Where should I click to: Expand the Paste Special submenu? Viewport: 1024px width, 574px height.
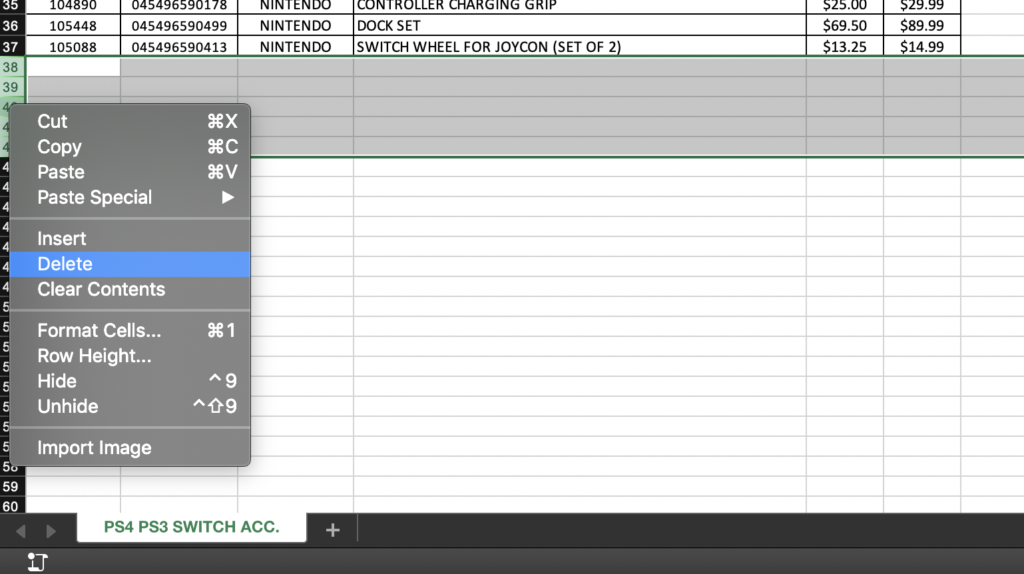(130, 197)
